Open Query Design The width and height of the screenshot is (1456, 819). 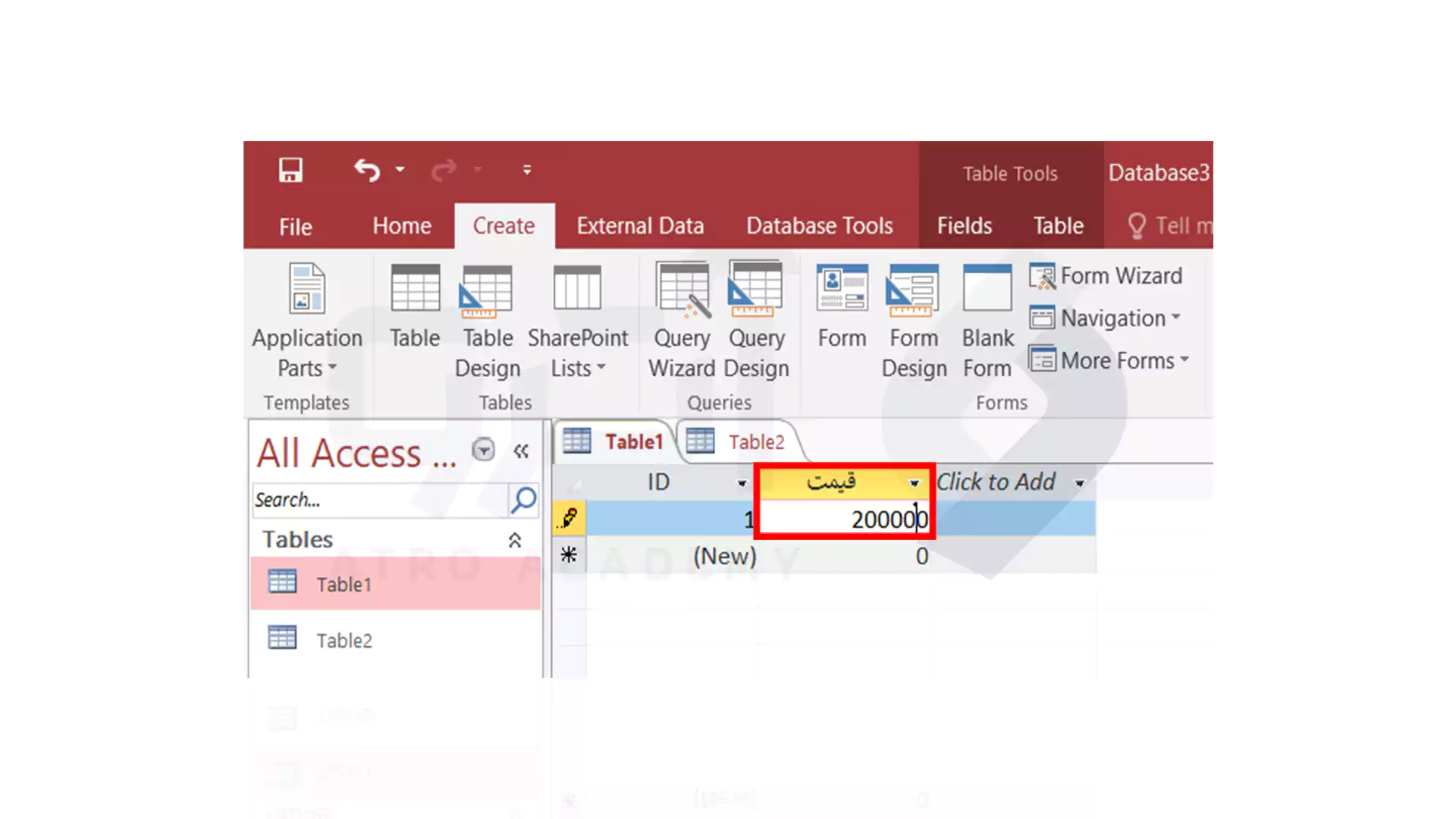click(x=756, y=322)
